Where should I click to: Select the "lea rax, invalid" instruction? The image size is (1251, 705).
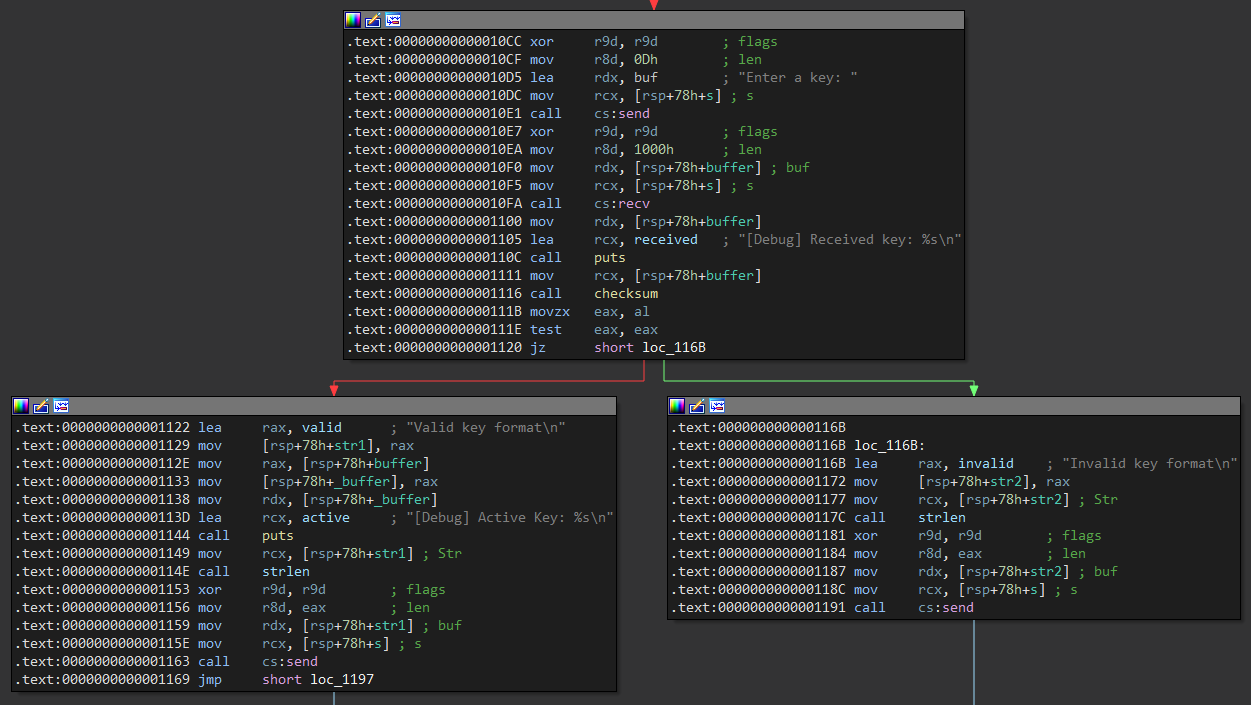coord(954,464)
